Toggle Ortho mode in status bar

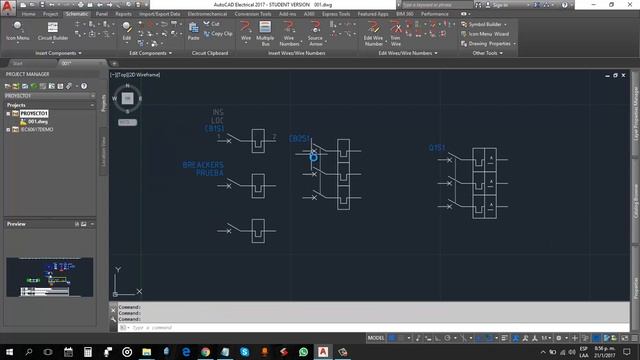click(438, 338)
